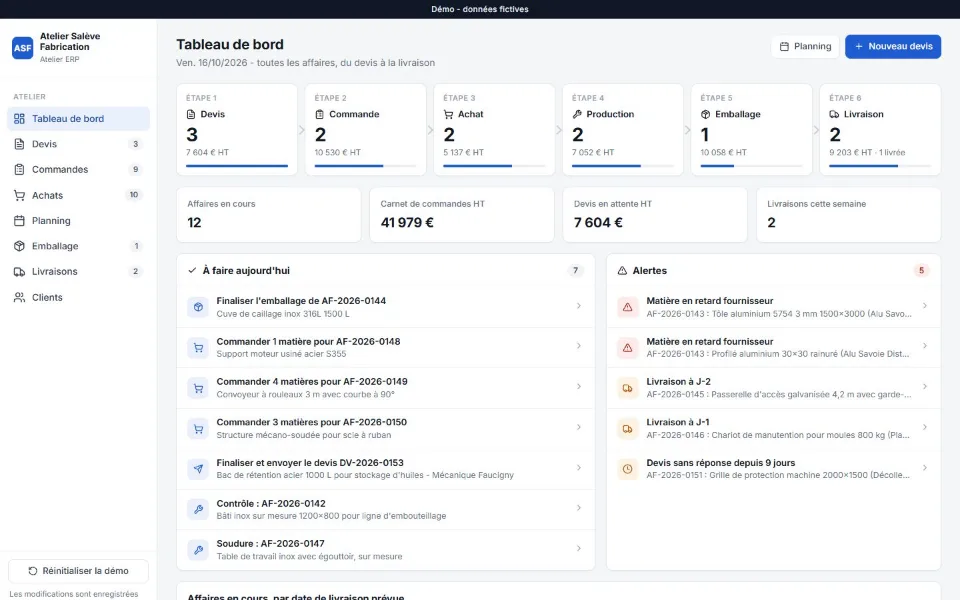960x600 pixels.
Task: Click the Tableau de bord grid icon
Action: (20, 119)
